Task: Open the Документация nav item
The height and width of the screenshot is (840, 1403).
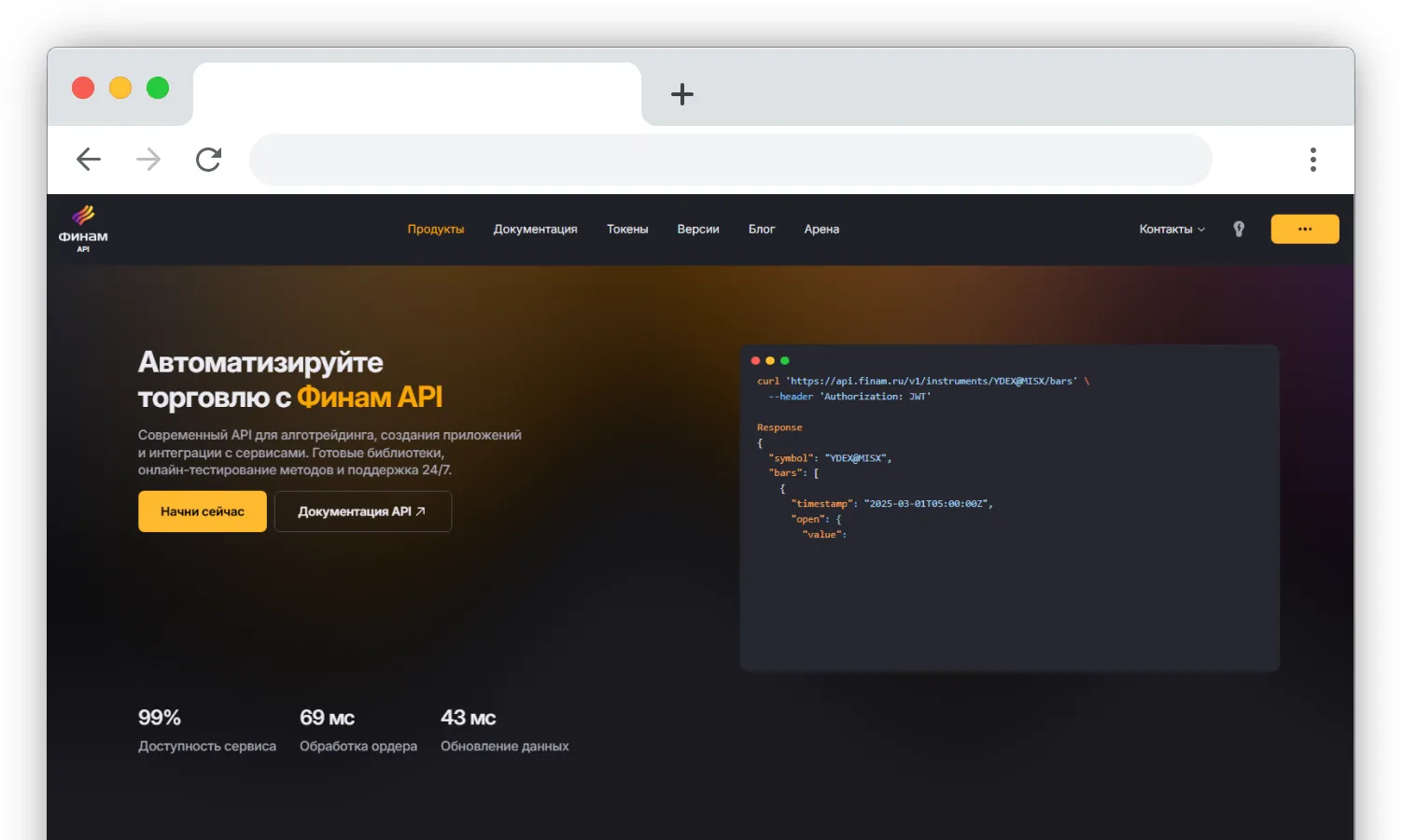Action: click(535, 229)
